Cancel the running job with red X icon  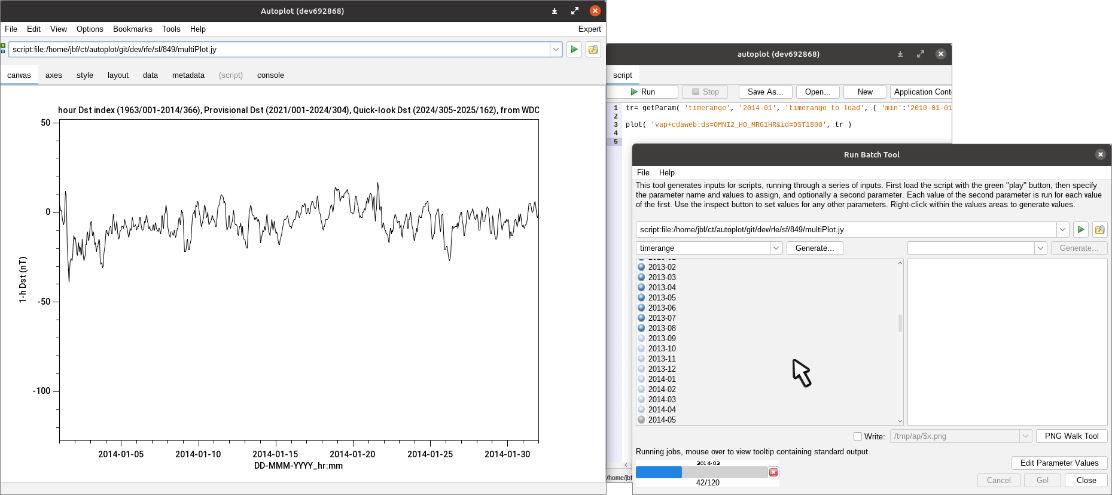[x=773, y=472]
